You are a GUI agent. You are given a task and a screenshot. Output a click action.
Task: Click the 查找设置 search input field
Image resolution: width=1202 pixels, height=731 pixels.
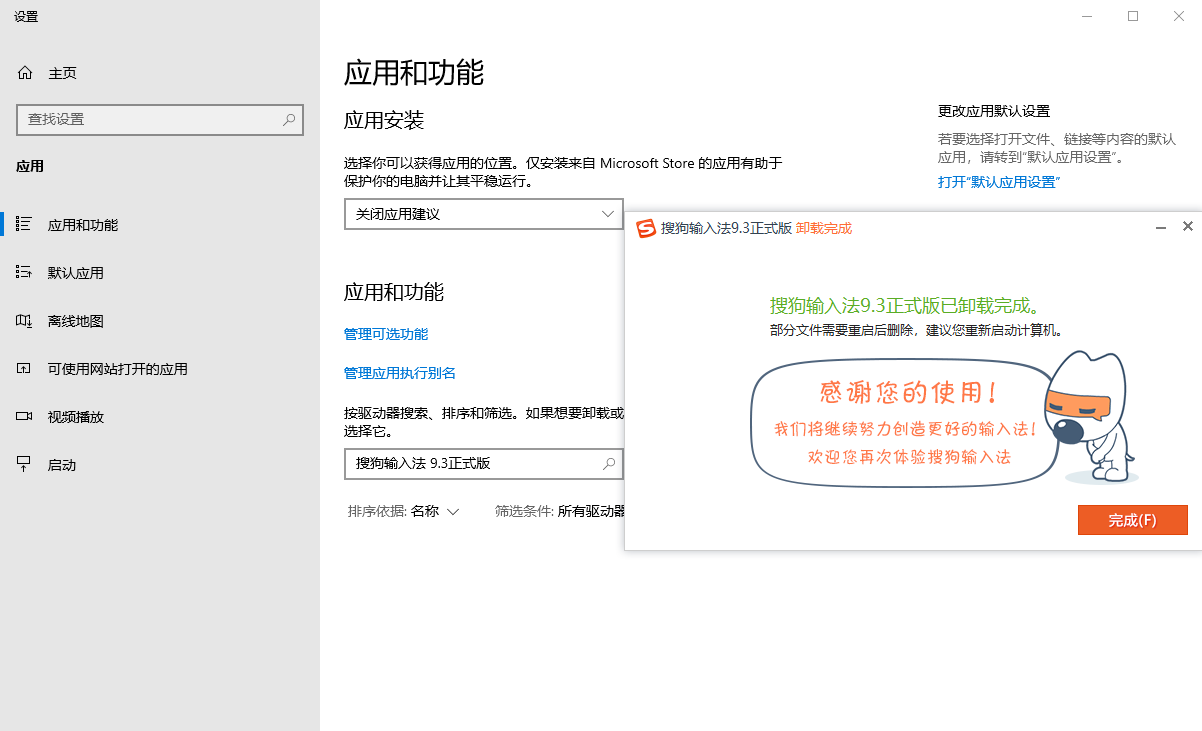coord(150,119)
